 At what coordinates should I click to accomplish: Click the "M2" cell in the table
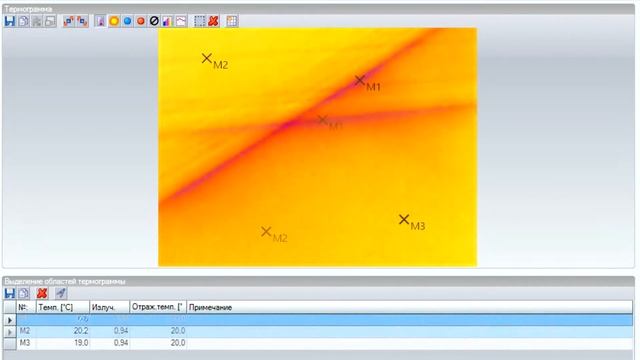coord(26,331)
